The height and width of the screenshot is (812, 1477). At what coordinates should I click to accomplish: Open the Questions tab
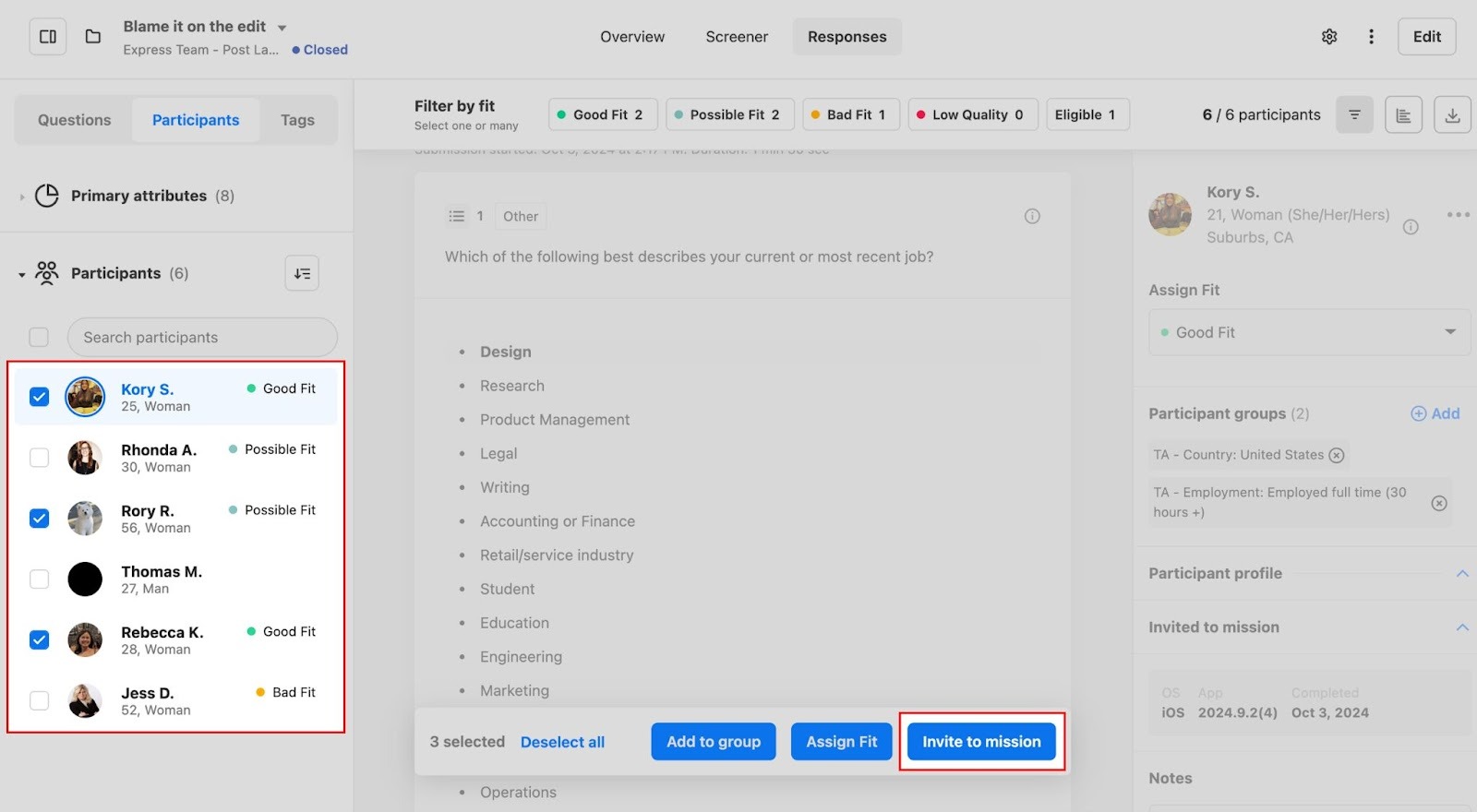point(74,120)
